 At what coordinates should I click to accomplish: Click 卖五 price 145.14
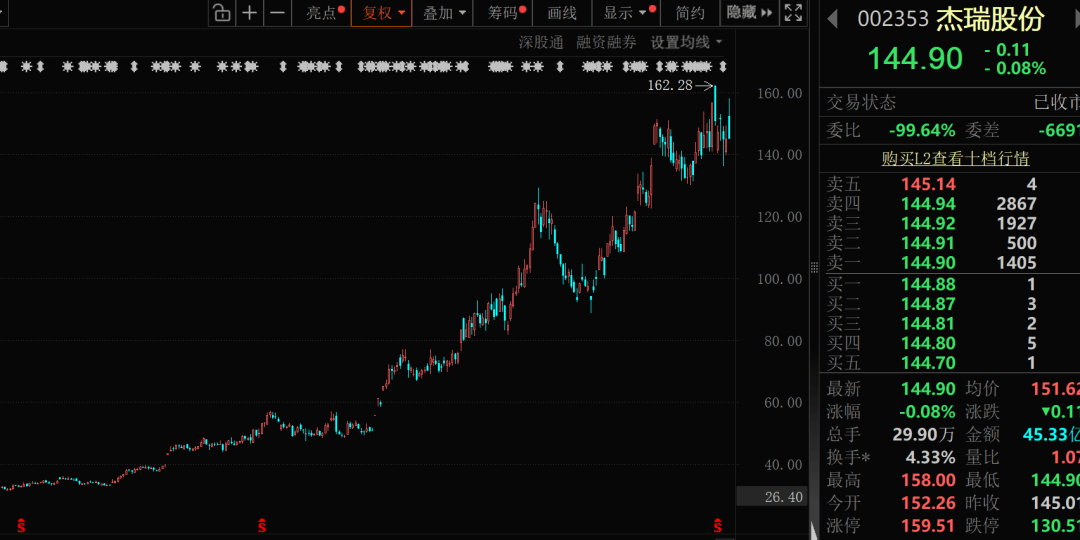pyautogui.click(x=928, y=184)
